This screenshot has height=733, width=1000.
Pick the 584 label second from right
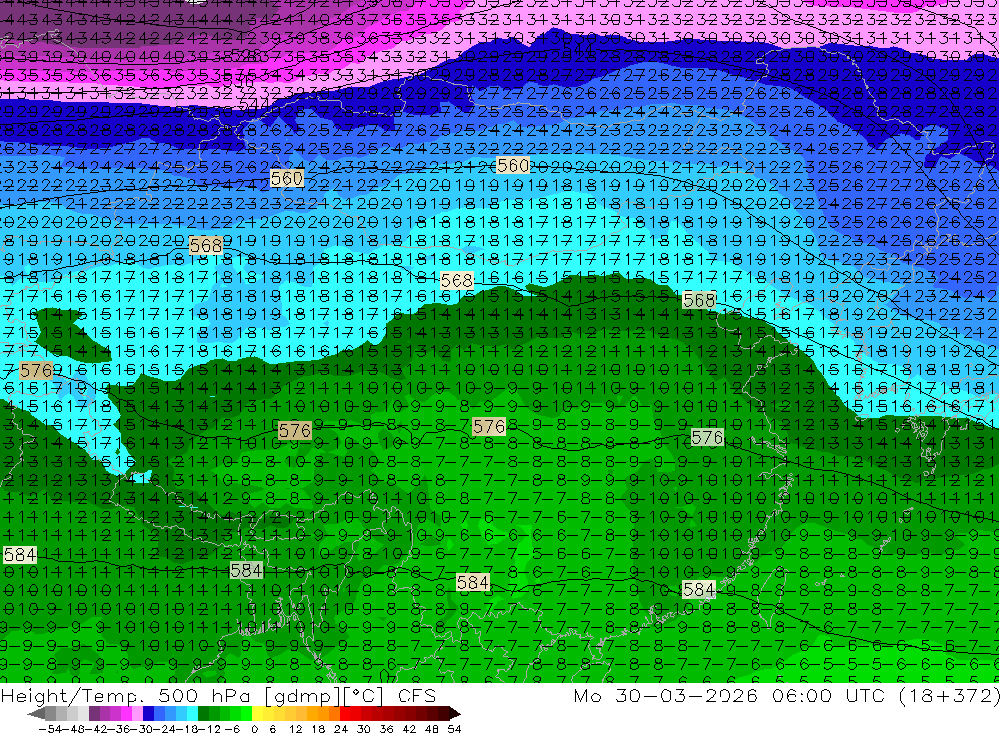pos(473,582)
